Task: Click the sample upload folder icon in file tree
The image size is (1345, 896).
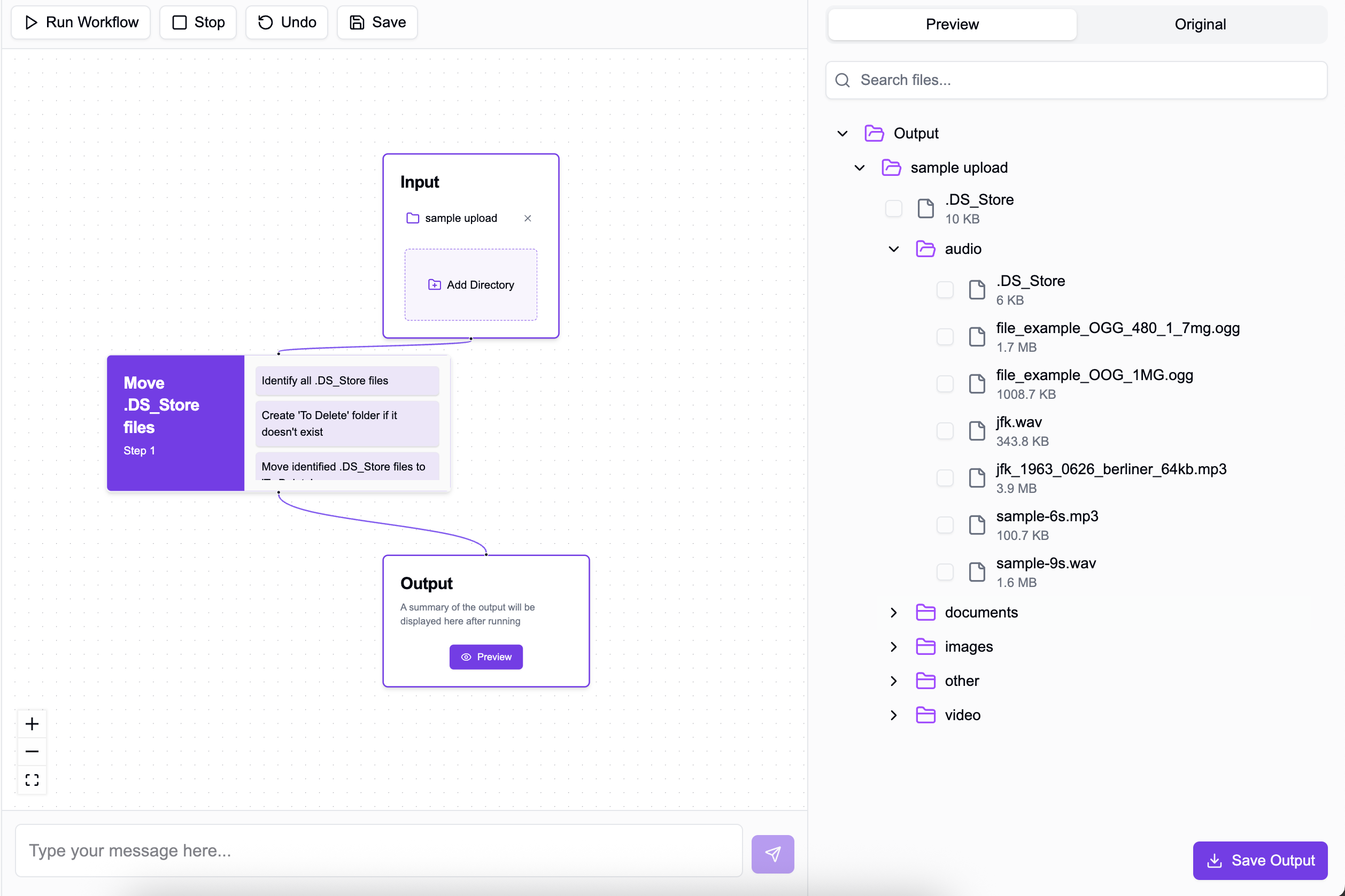Action: [891, 167]
